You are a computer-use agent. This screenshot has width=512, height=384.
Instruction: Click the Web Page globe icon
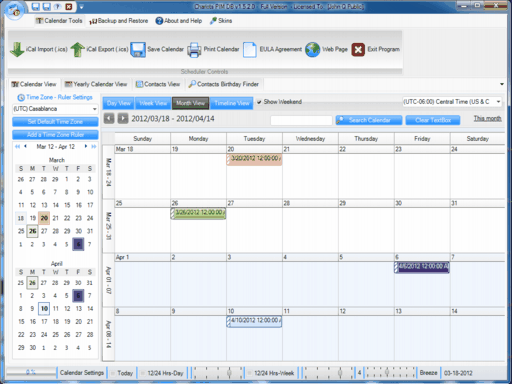[312, 50]
